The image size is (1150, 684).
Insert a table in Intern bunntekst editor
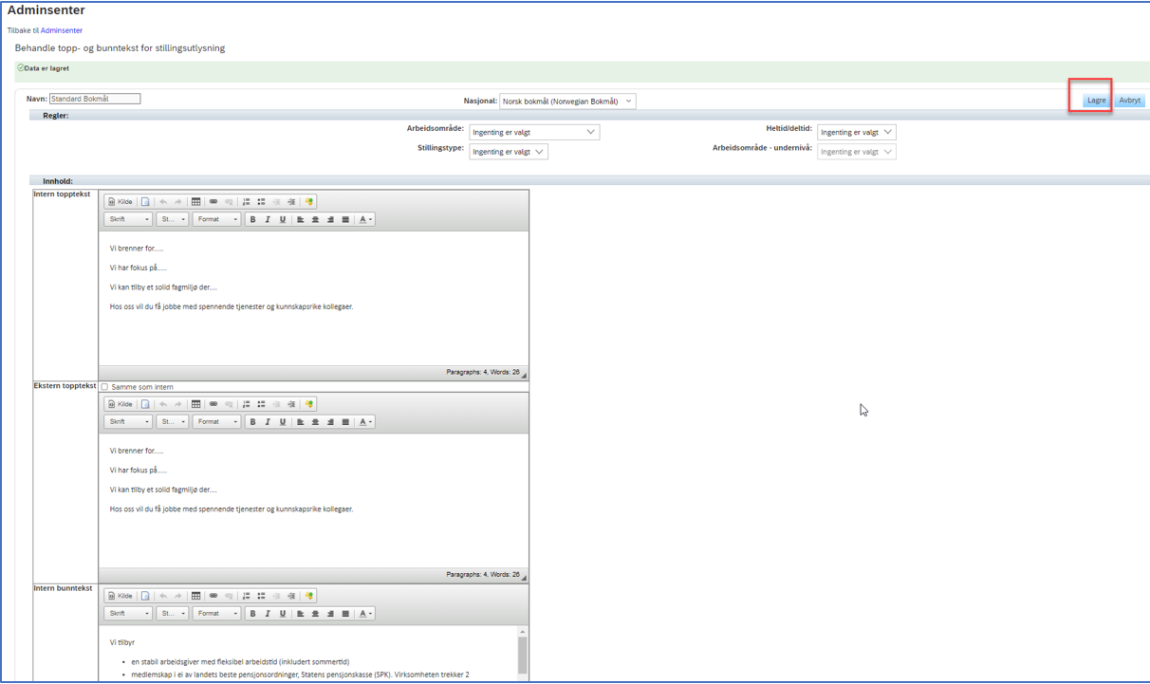tap(196, 596)
